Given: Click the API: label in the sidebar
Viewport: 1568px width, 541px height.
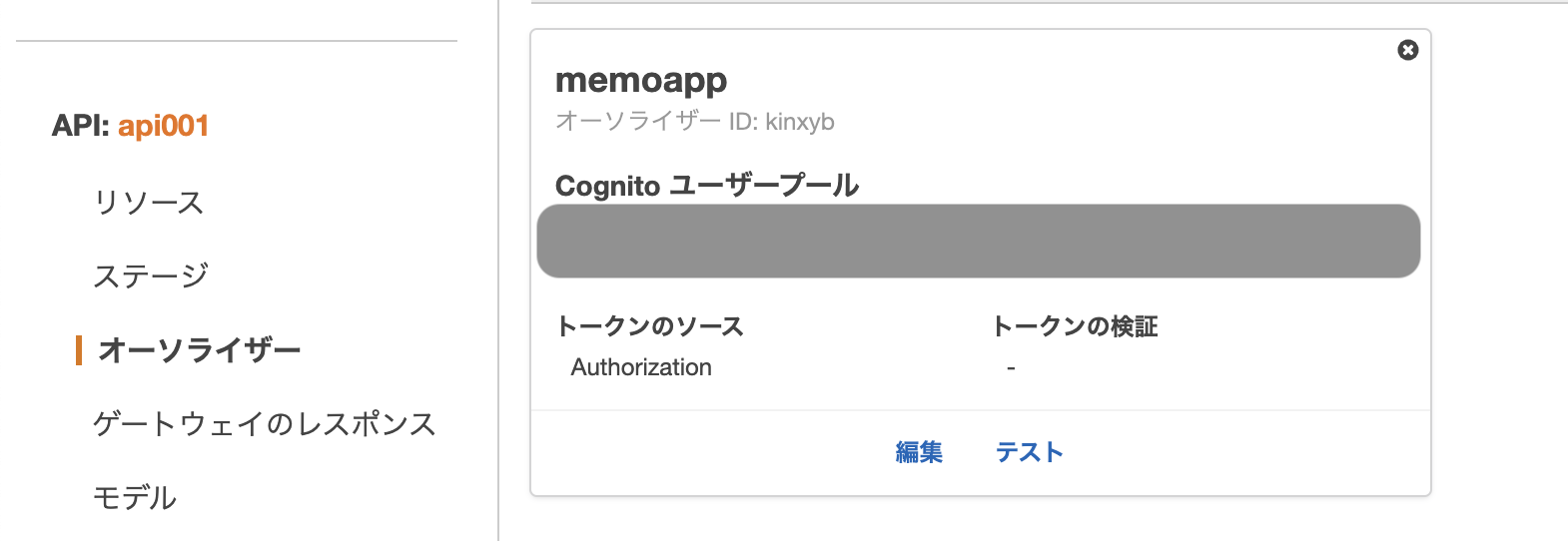Looking at the screenshot, I should [x=81, y=126].
